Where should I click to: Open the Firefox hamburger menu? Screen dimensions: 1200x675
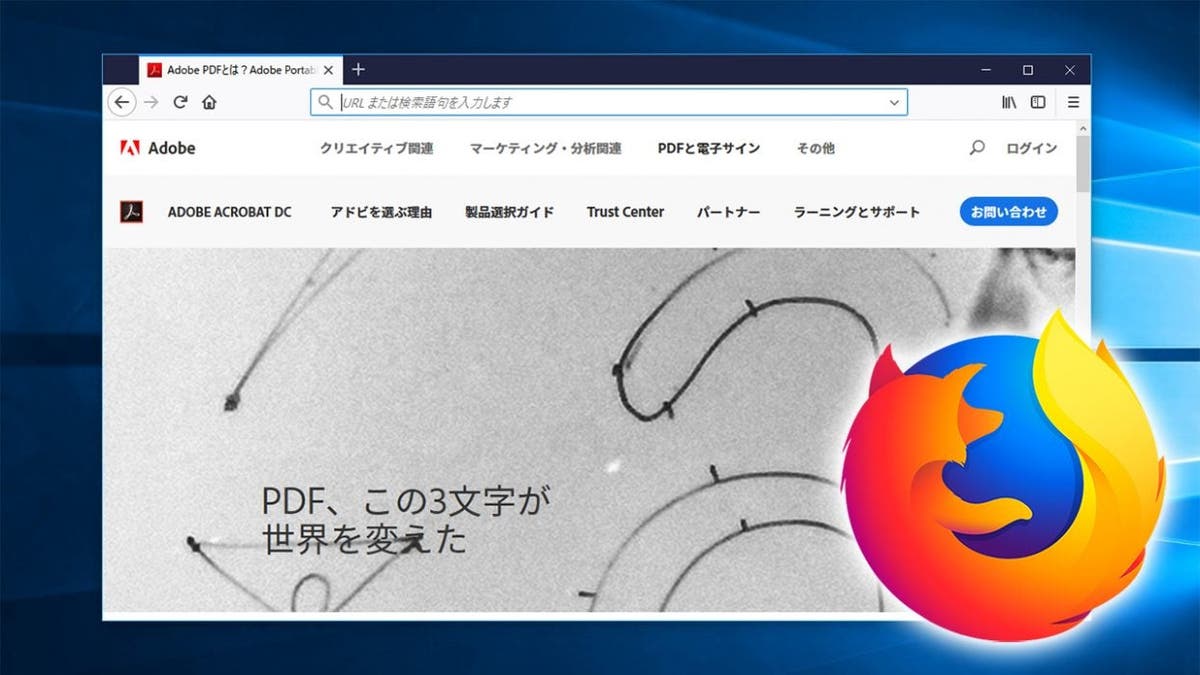[1073, 102]
